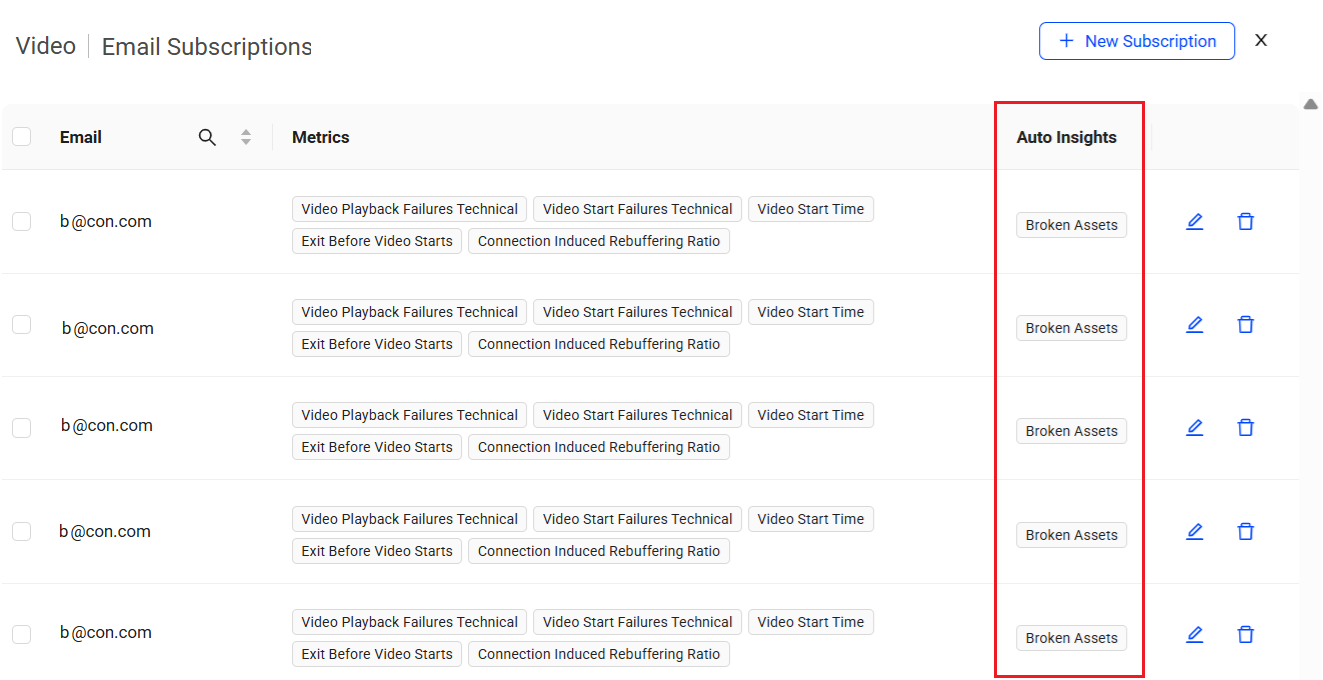1323x680 pixels.
Task: Click the New Subscription button
Action: click(x=1136, y=41)
